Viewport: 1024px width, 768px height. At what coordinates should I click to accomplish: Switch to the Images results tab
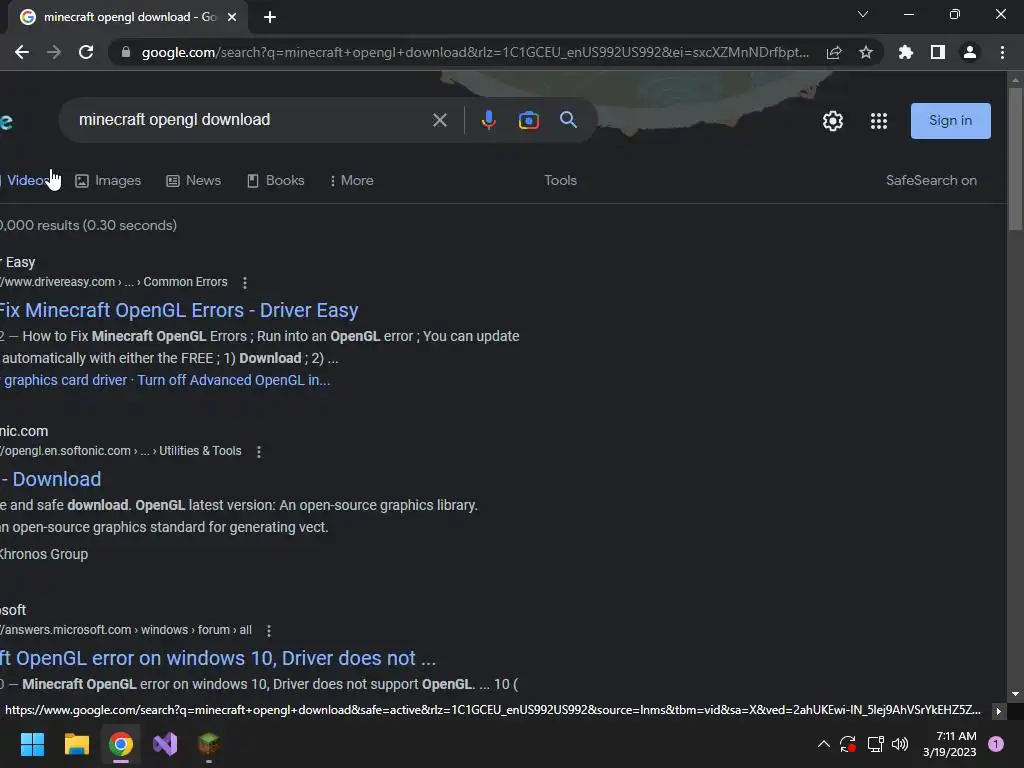[108, 180]
